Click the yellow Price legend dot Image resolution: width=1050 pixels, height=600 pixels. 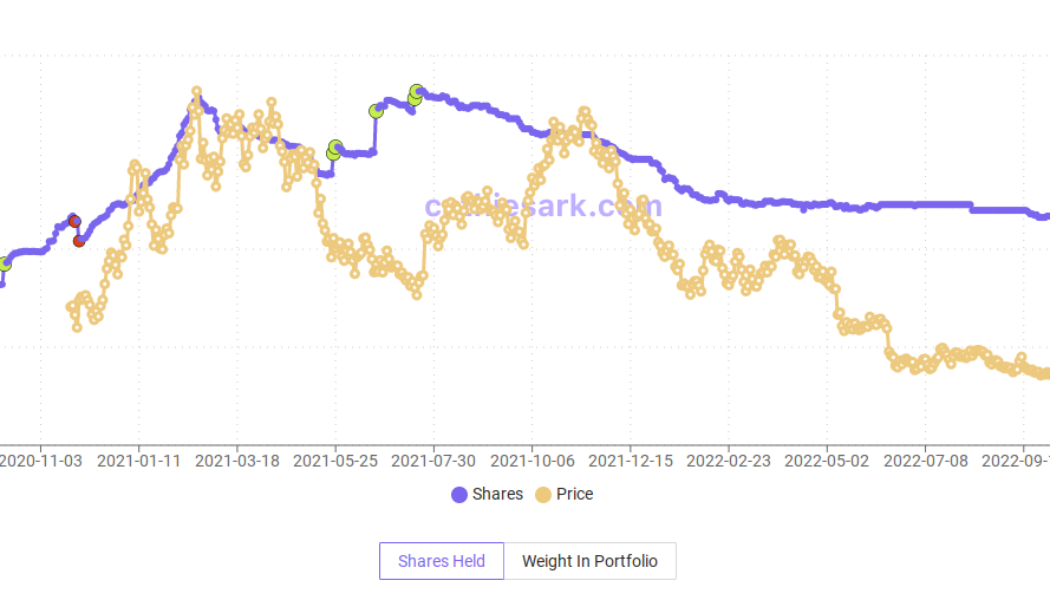point(544,494)
